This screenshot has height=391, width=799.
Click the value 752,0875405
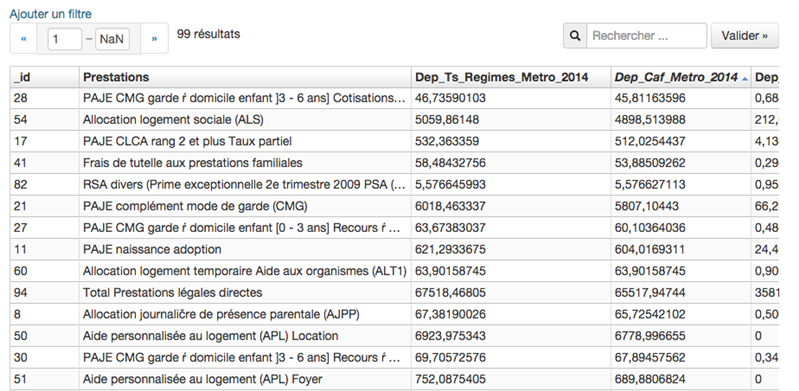pyautogui.click(x=450, y=380)
